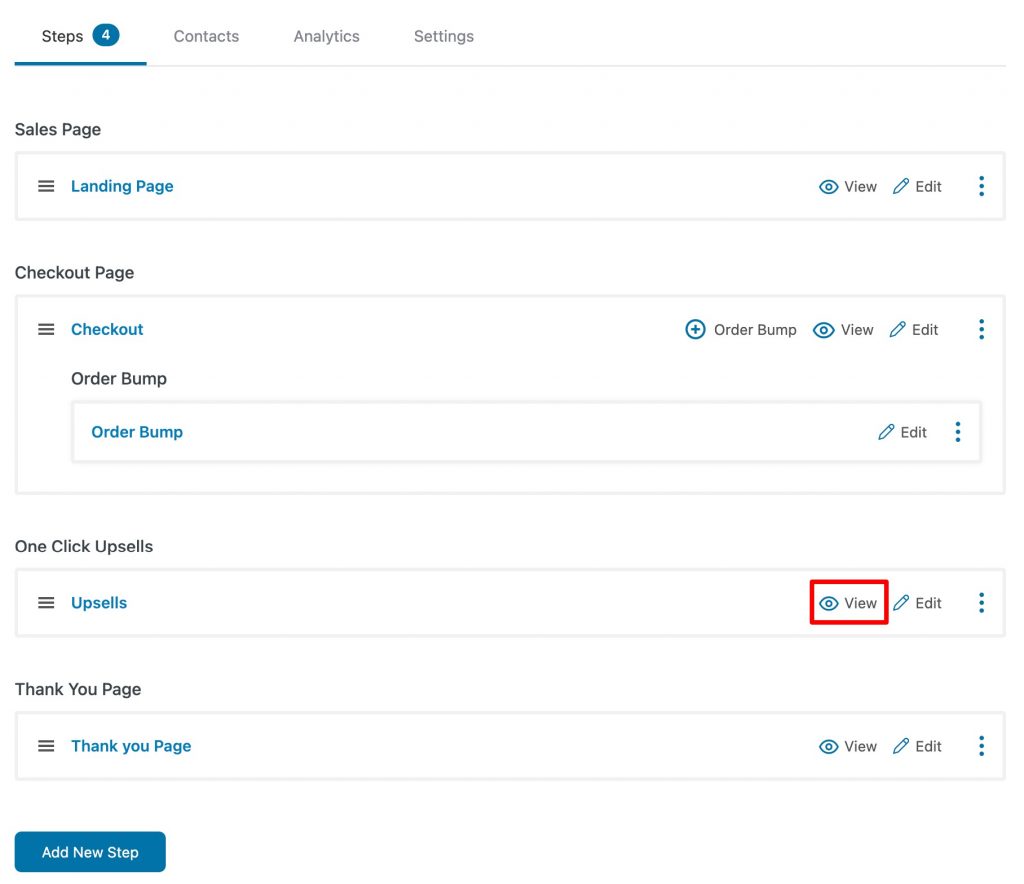Go to the Settings tab
Screen dimensions: 1024x884
[x=443, y=37]
